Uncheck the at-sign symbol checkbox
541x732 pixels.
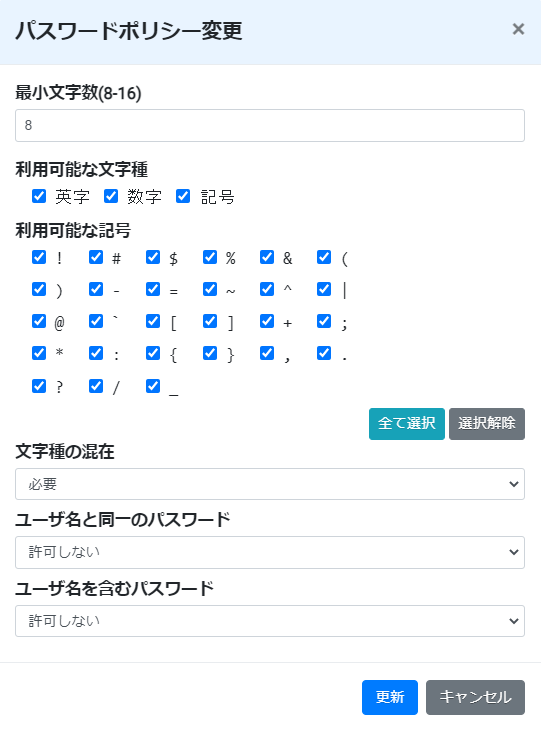point(39,321)
